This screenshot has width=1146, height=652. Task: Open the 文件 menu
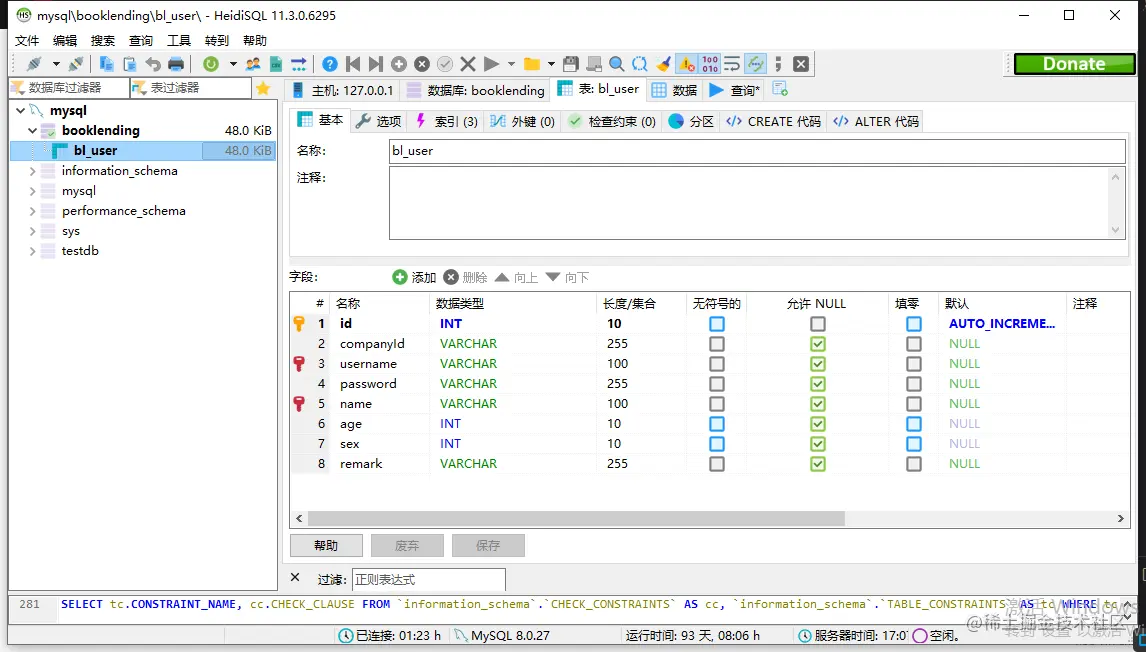(27, 41)
